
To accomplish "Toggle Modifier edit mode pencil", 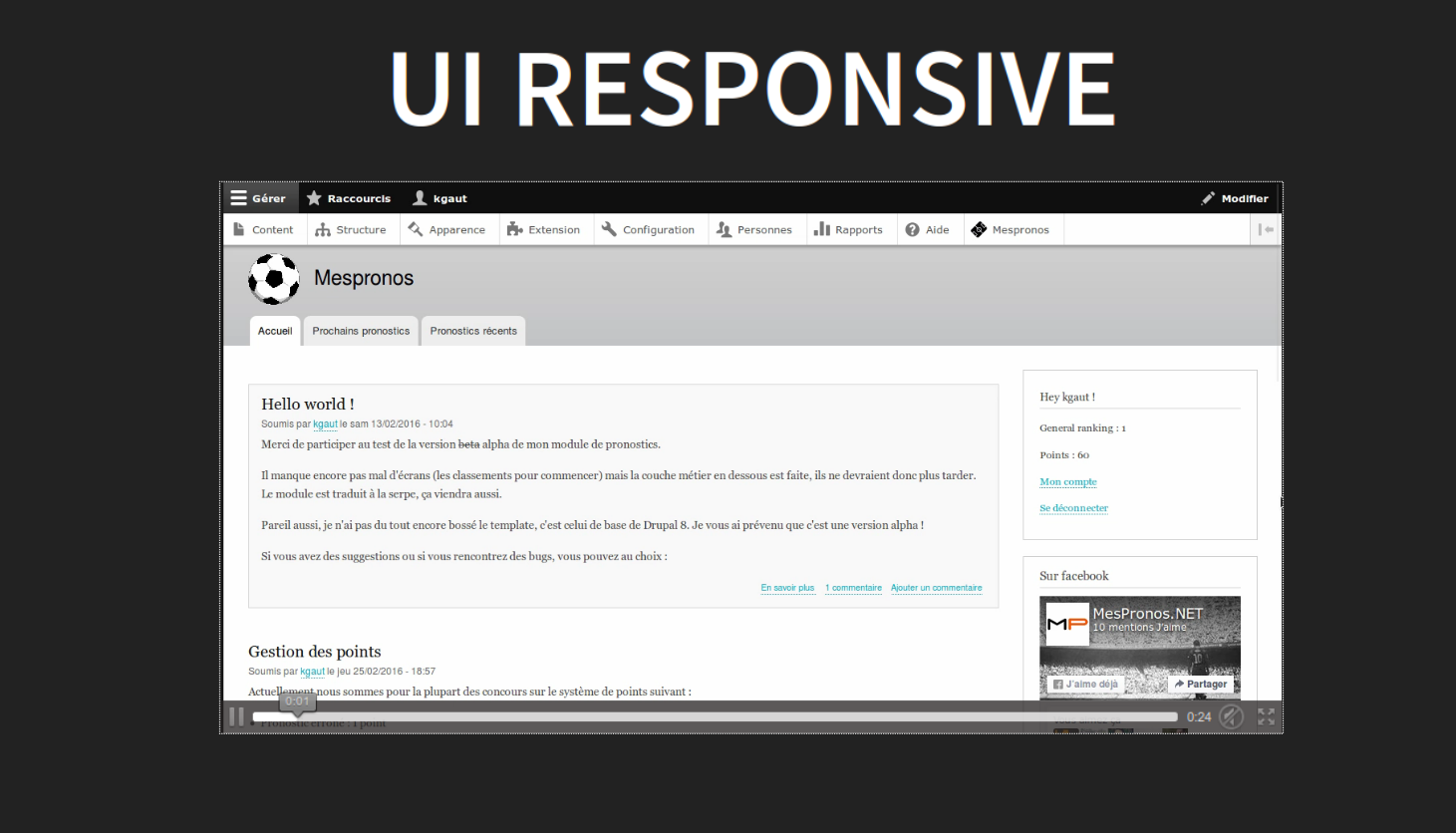I will [x=1235, y=198].
